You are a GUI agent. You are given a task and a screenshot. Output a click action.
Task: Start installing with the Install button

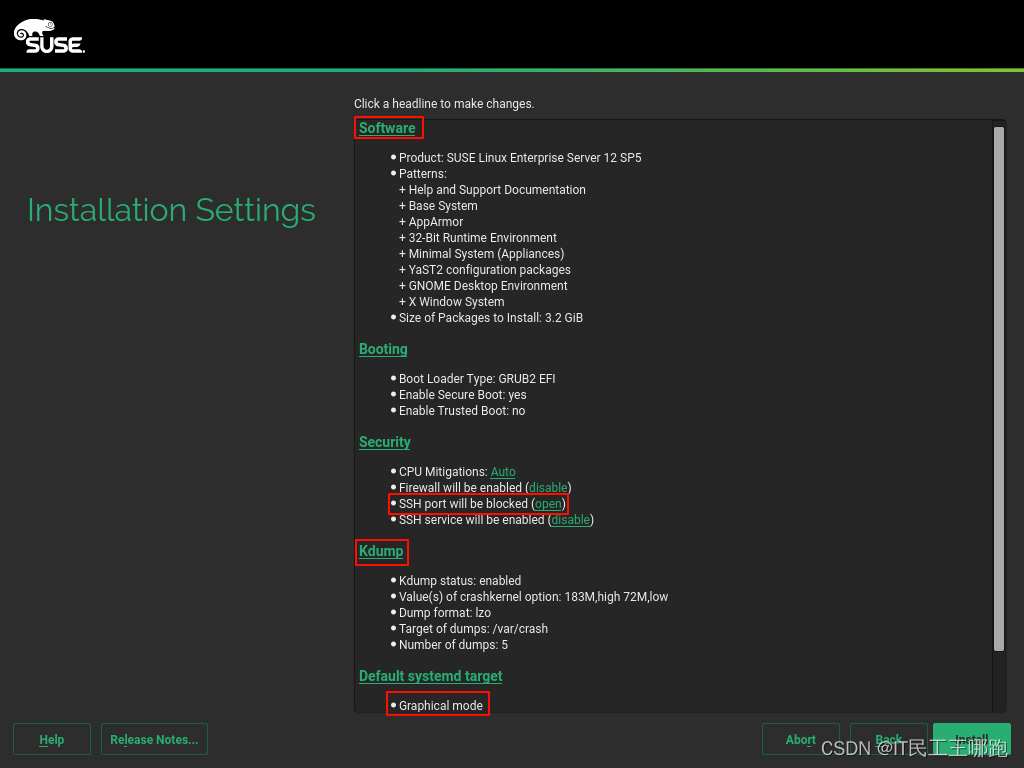971,739
